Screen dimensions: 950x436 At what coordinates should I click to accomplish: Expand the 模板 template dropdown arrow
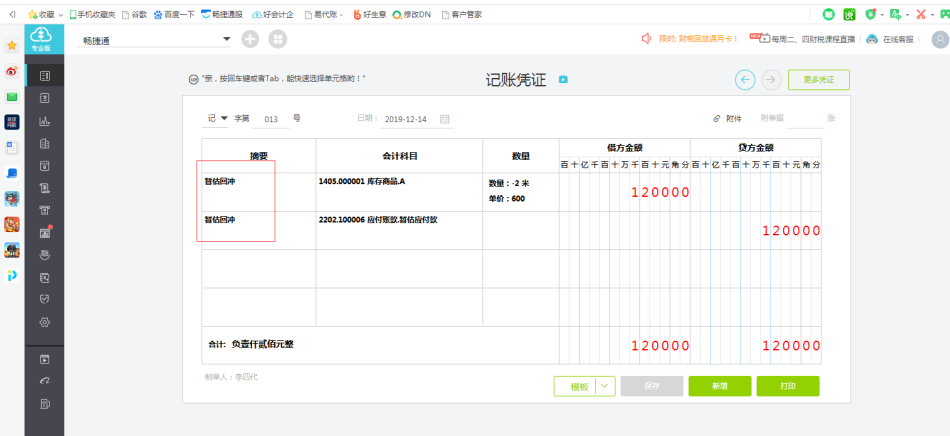tap(606, 386)
